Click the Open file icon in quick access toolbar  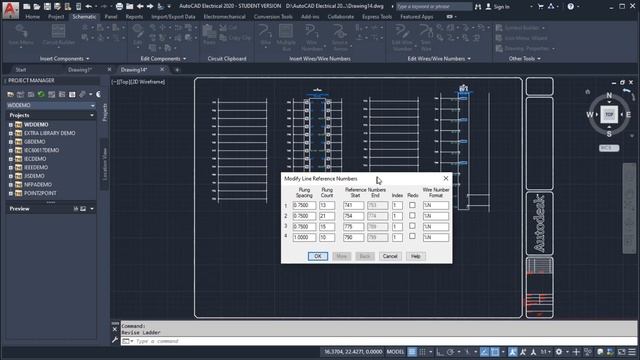tap(37, 7)
